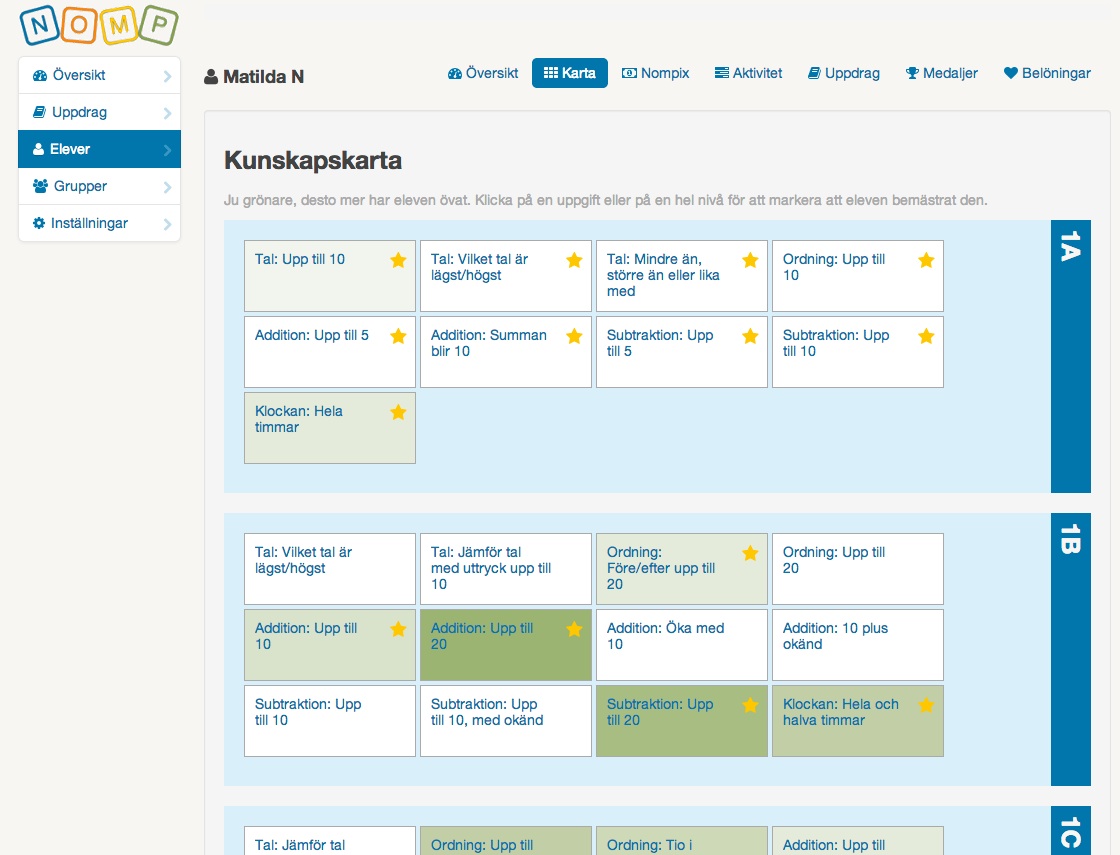Click the Aktivitet list icon
This screenshot has width=1120, height=855.
[x=722, y=72]
